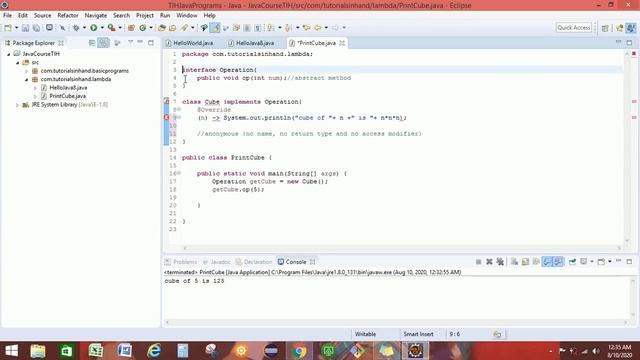Screen dimensions: 640x360
Task: Switch to Javadoc tab
Action: pyautogui.click(x=217, y=262)
